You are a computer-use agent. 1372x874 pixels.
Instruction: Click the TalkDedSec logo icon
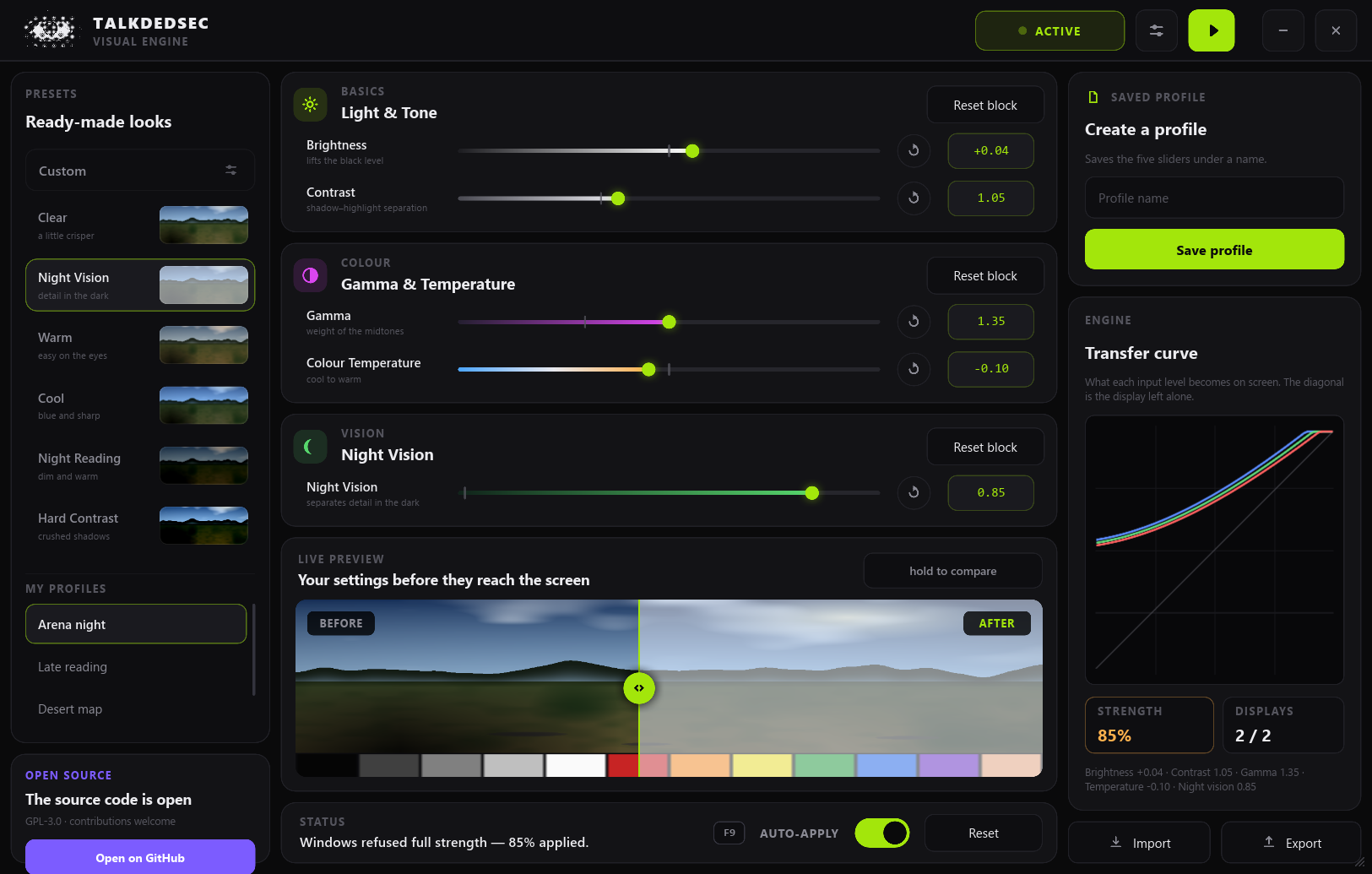click(50, 30)
